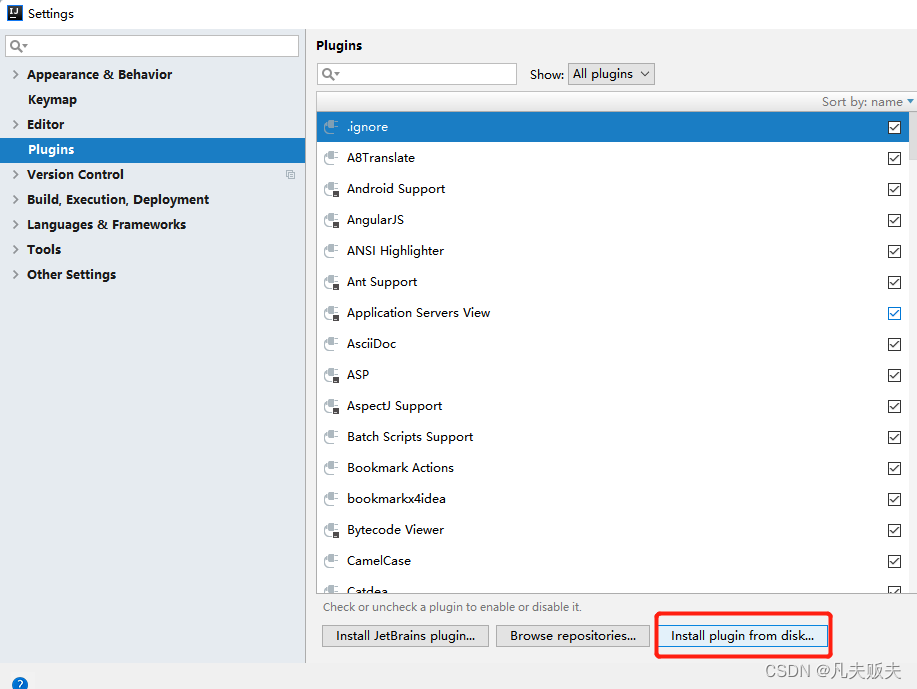The image size is (917, 689).
Task: Disable the A8Translate plugin checkbox
Action: (894, 159)
